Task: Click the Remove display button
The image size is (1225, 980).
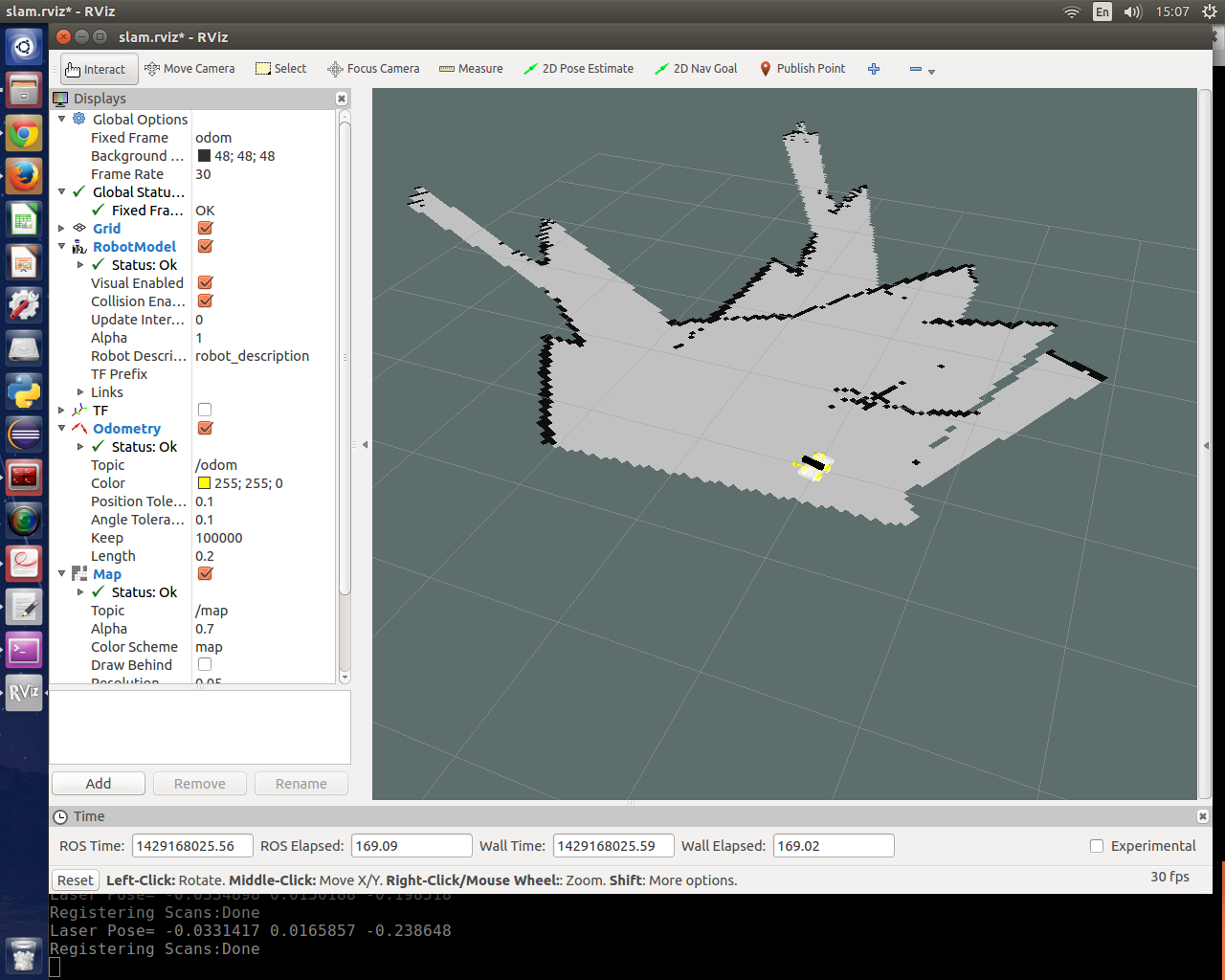Action: [200, 784]
